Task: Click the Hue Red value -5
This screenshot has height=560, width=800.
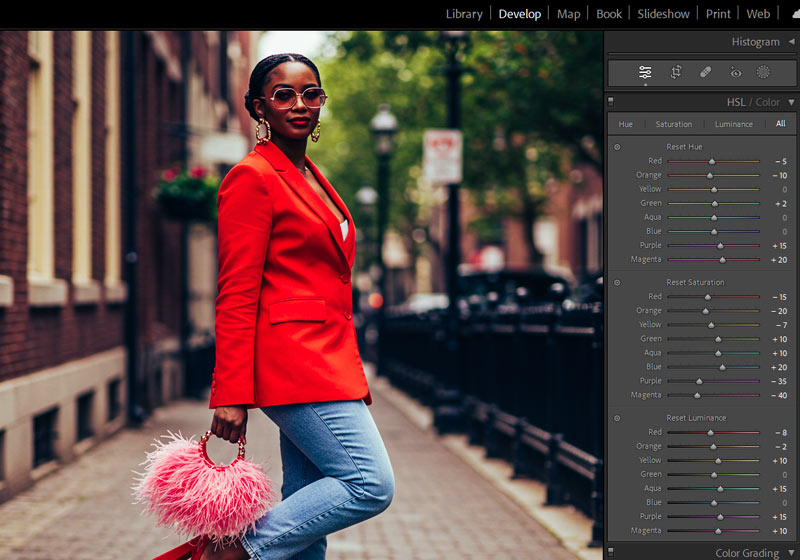Action: coord(781,161)
